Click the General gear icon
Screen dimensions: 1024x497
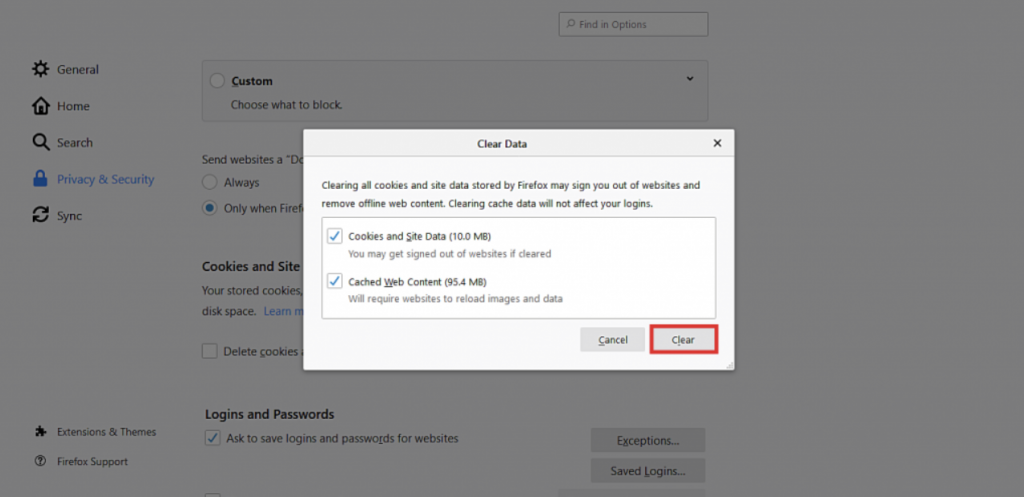[40, 69]
